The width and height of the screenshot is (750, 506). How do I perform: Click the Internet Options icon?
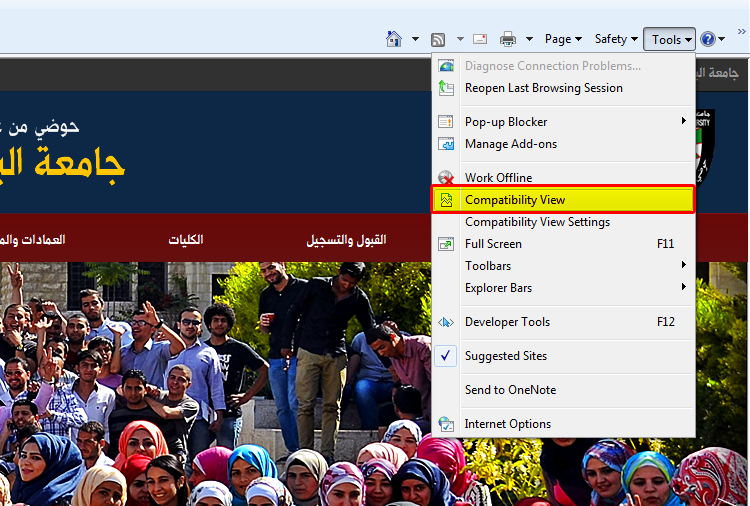tap(446, 424)
